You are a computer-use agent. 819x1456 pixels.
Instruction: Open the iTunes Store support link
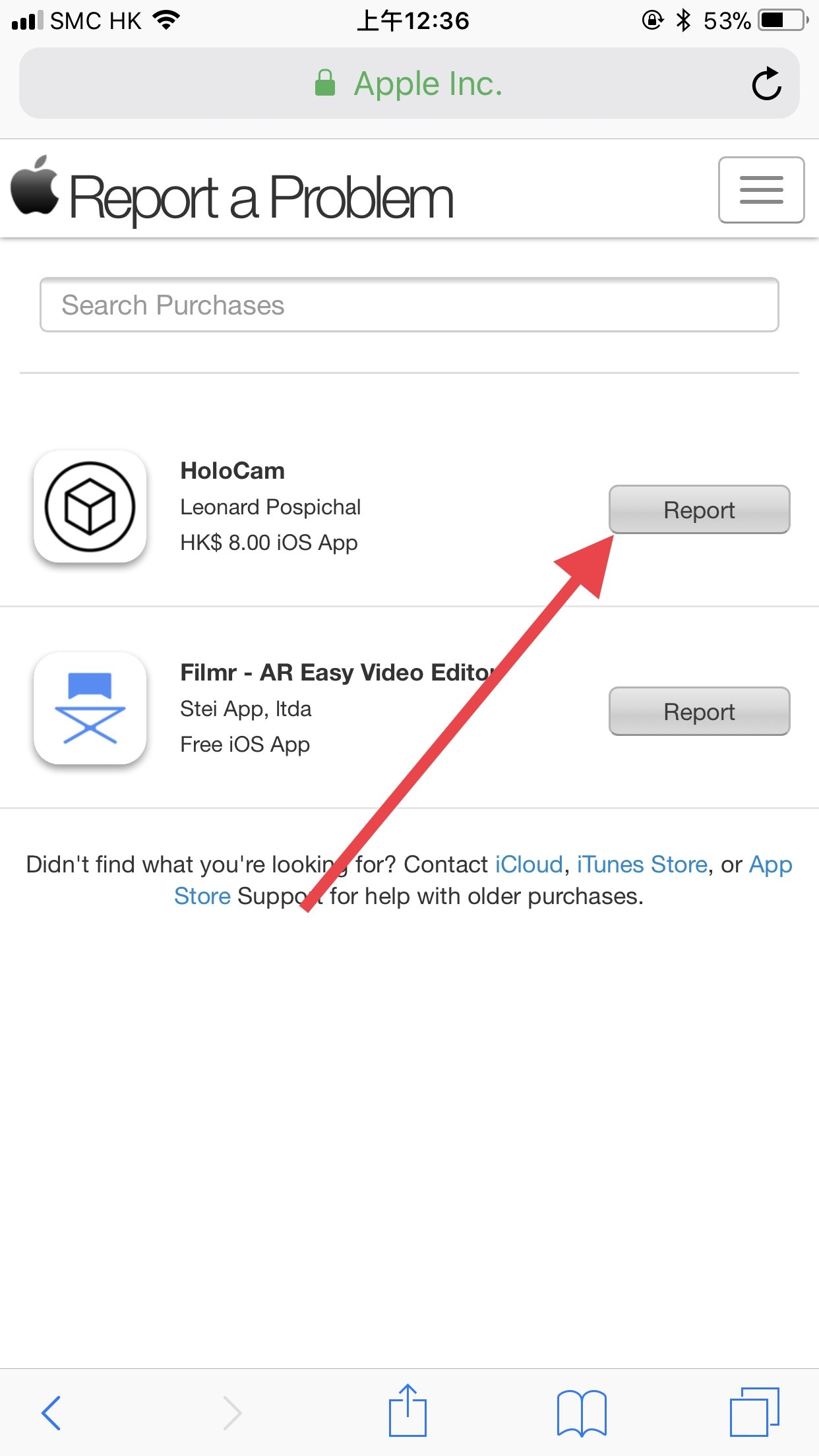642,864
